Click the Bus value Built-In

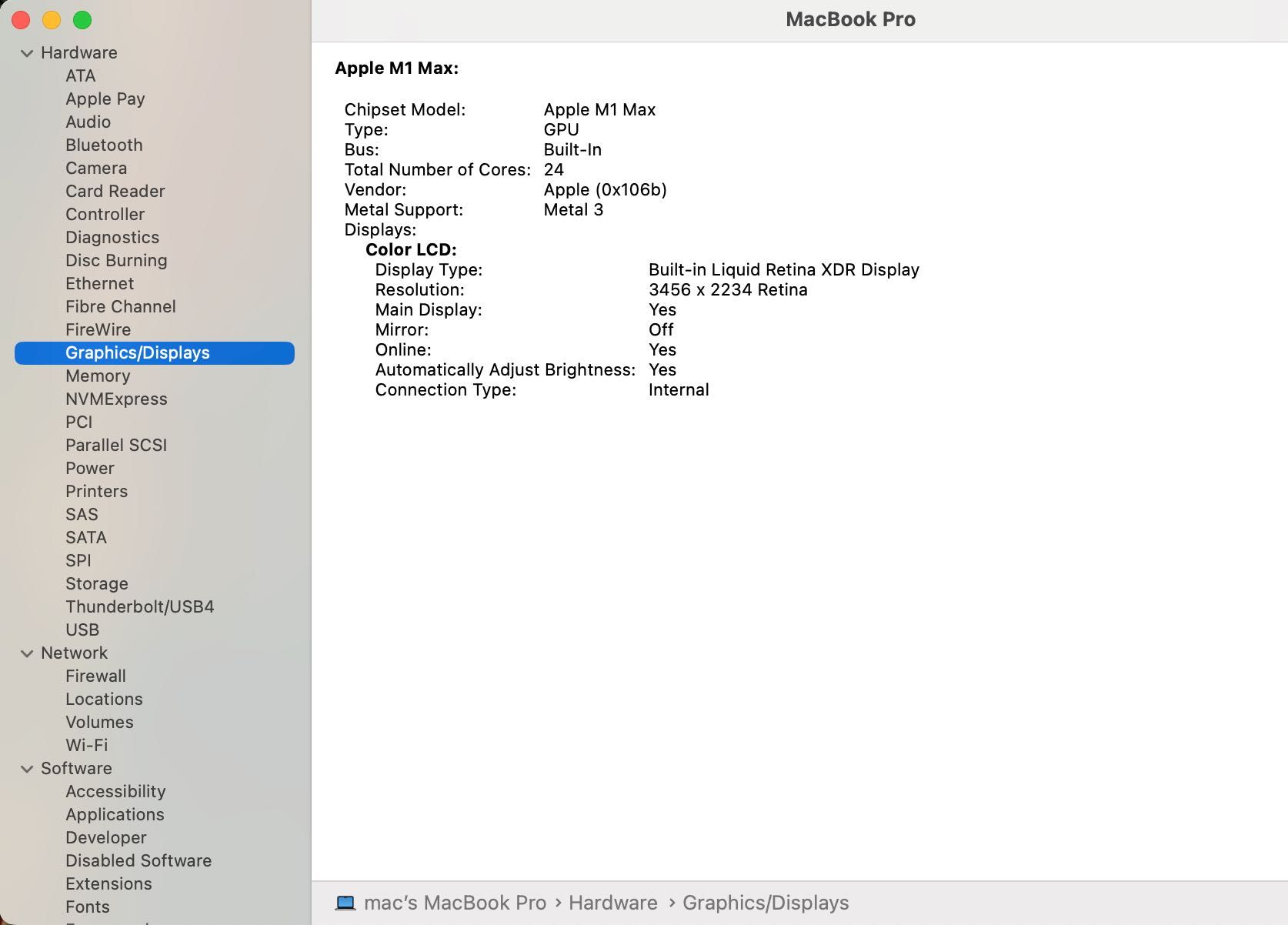[573, 149]
